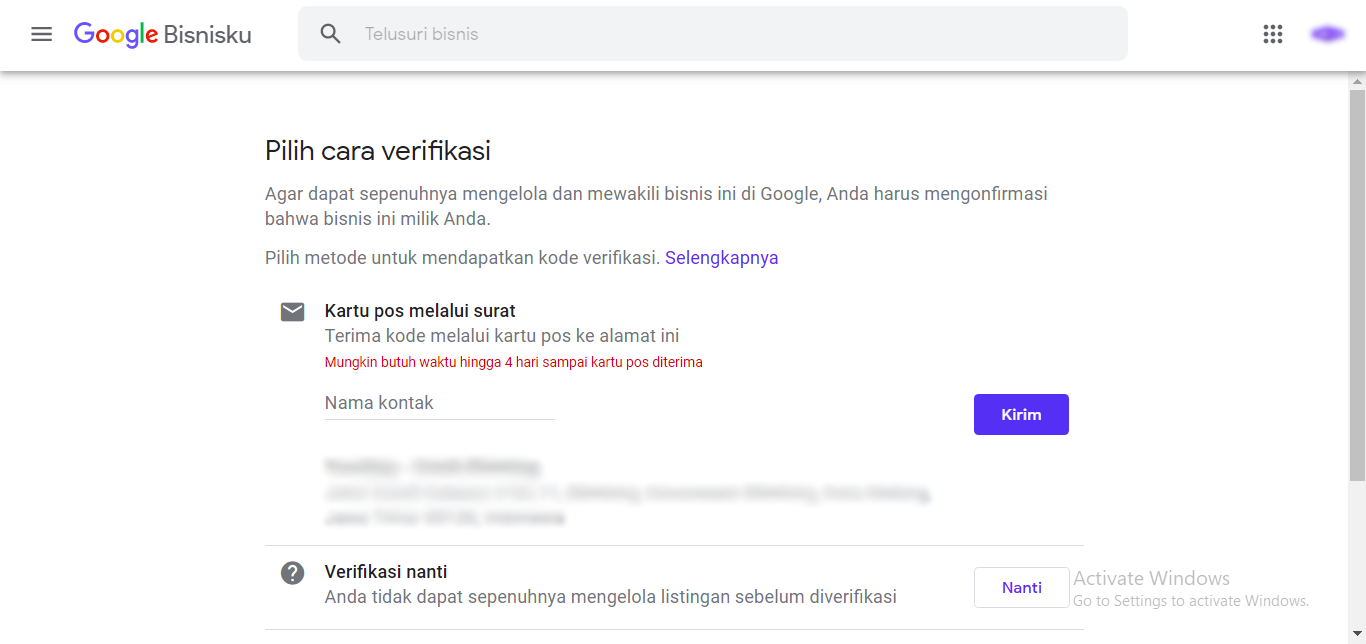The width and height of the screenshot is (1366, 644).
Task: Click the scrollbar up arrow
Action: click(1357, 80)
